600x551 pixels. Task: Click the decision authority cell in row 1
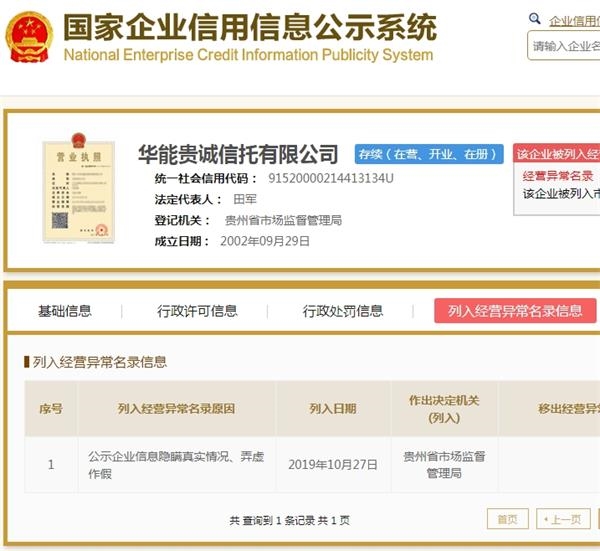click(x=444, y=465)
